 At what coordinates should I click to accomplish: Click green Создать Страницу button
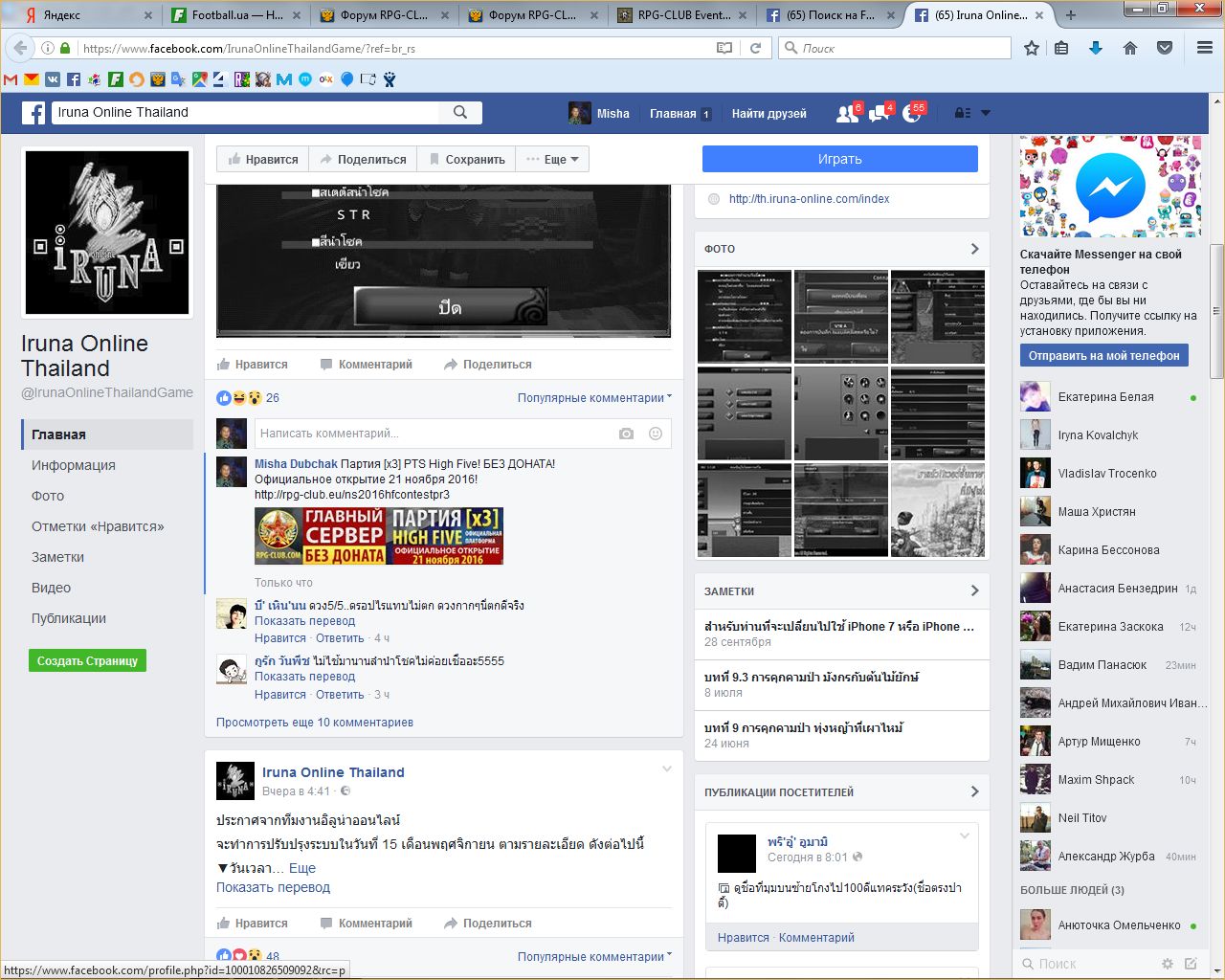tap(87, 660)
